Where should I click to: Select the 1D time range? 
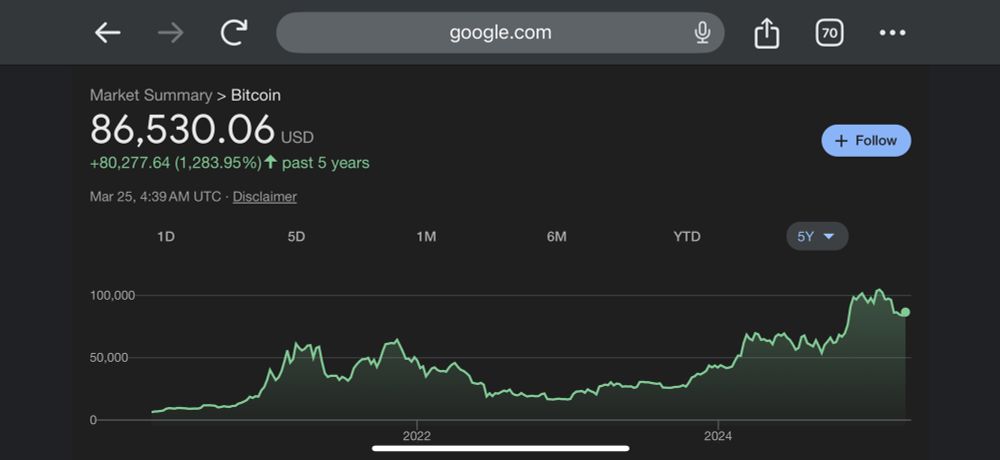tap(166, 237)
